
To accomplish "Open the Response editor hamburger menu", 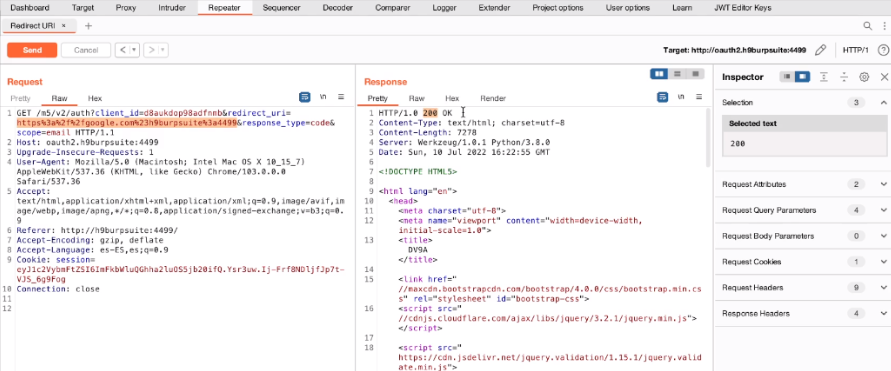I will (x=699, y=97).
